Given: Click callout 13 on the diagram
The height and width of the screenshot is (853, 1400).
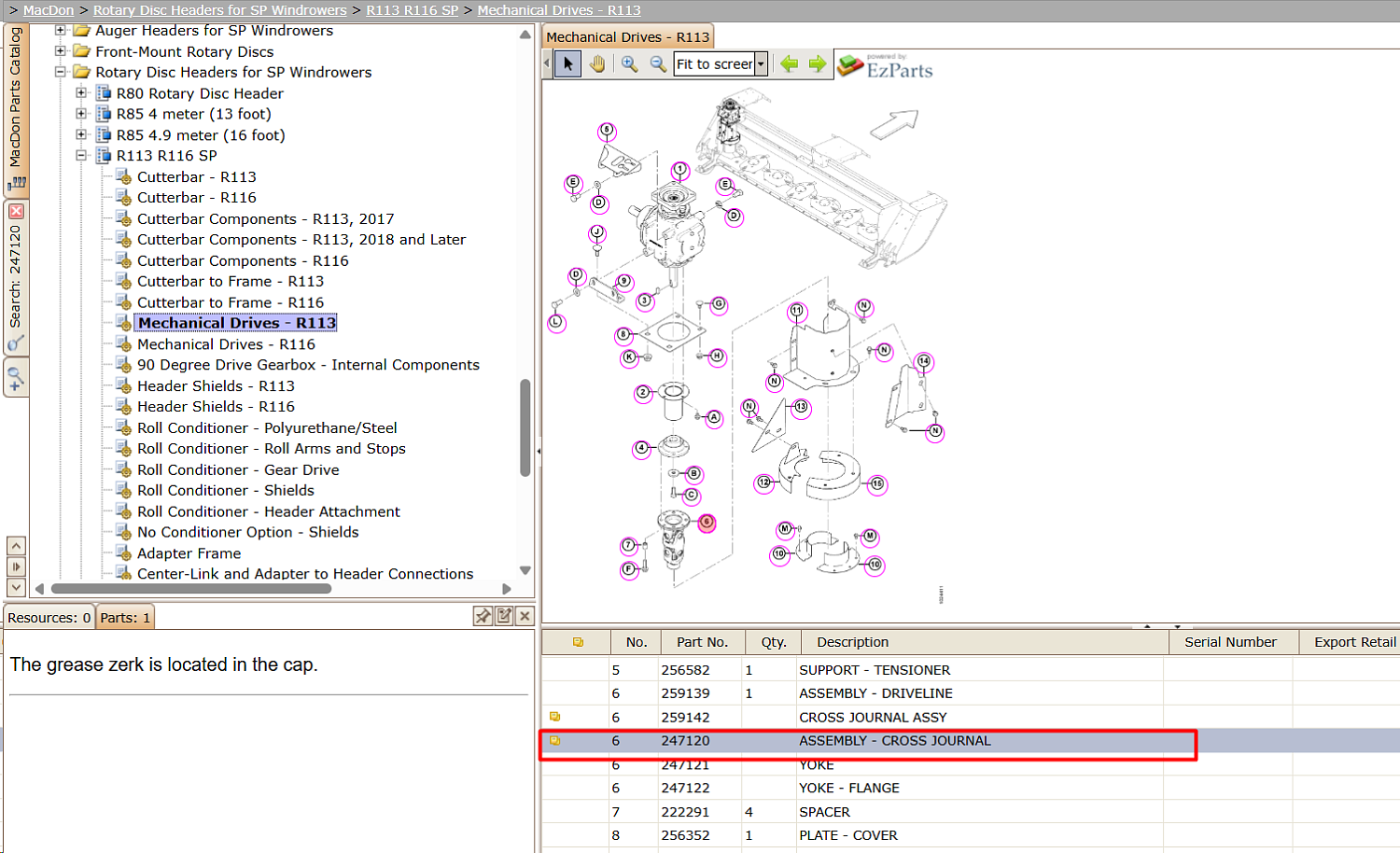Looking at the screenshot, I should click(x=801, y=407).
